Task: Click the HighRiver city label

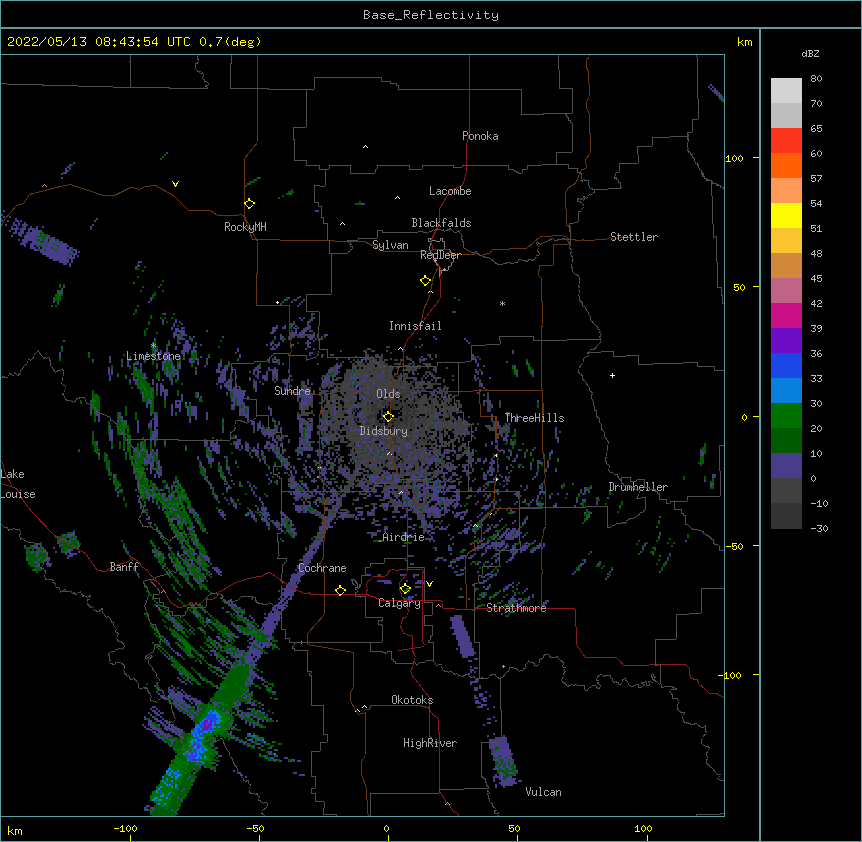Action: coord(430,743)
